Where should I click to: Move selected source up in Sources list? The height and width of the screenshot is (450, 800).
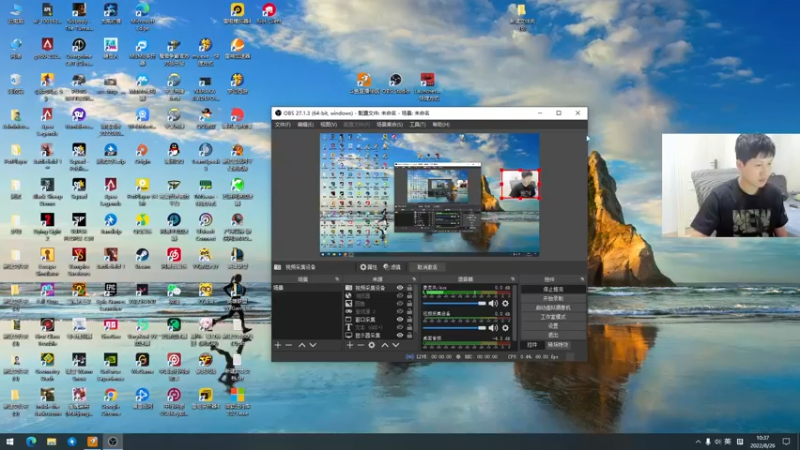point(385,345)
